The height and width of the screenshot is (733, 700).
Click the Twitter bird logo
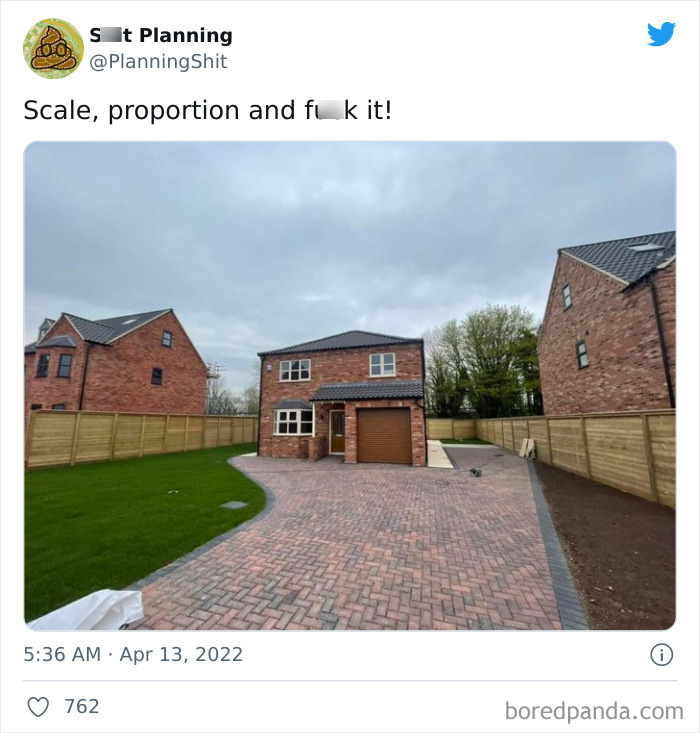tap(661, 34)
